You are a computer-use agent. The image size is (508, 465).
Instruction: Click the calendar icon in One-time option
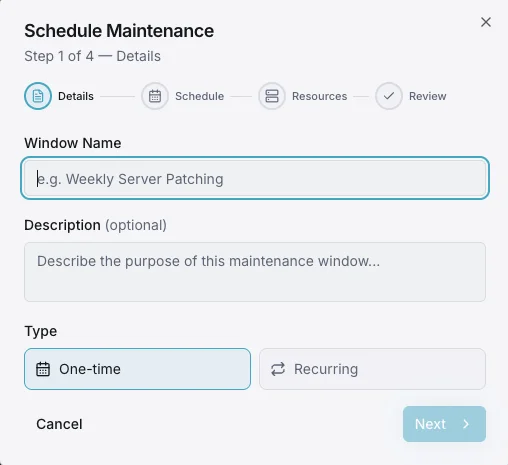coord(43,369)
